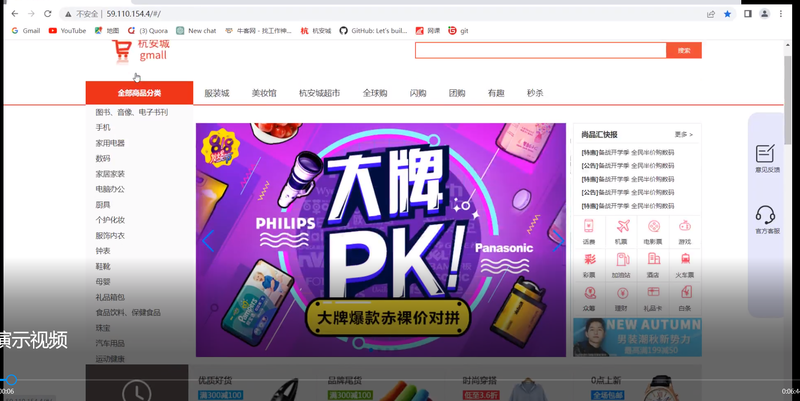Image resolution: width=800 pixels, height=401 pixels.
Task: Open the 个护化妆 category
Action: (110, 220)
